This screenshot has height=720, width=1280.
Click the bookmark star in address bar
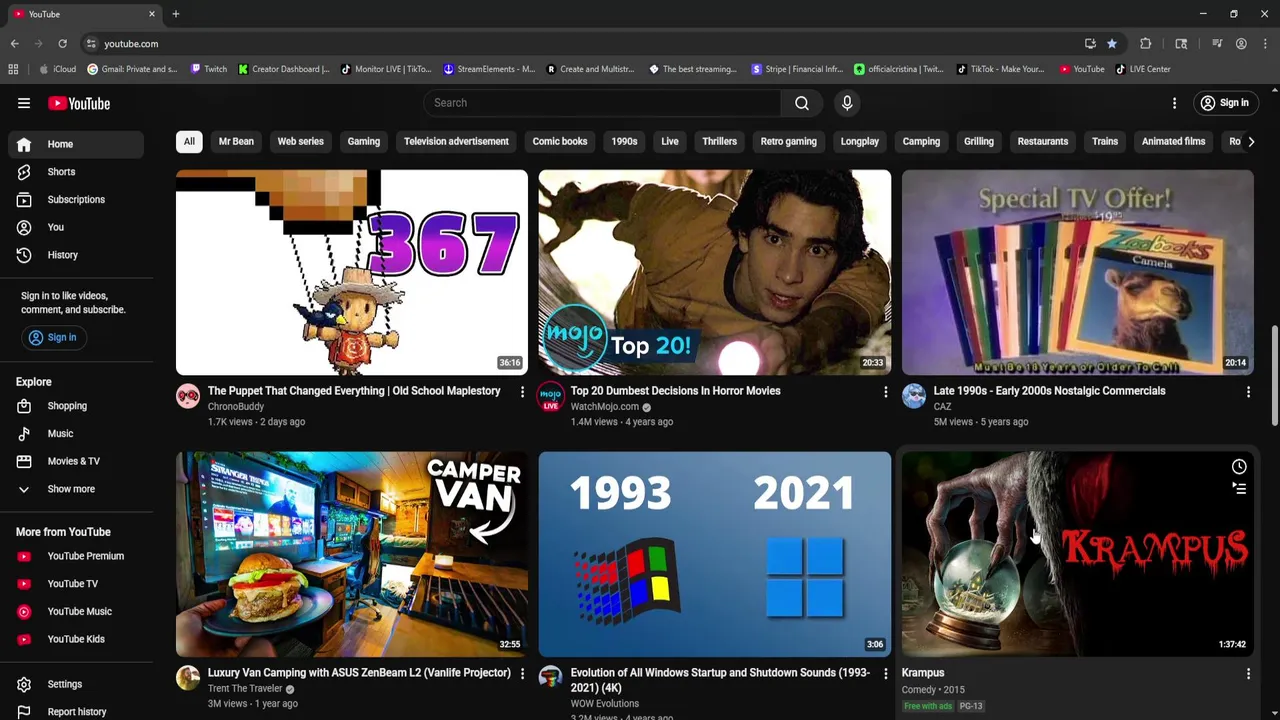[1112, 44]
